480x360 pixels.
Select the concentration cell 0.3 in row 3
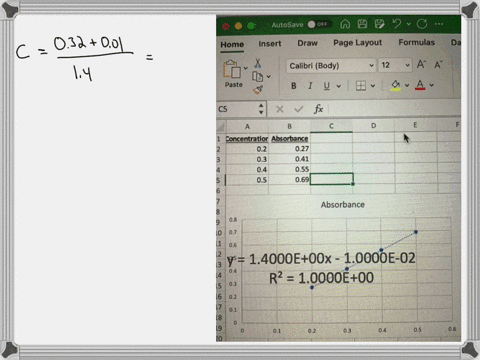click(x=247, y=159)
